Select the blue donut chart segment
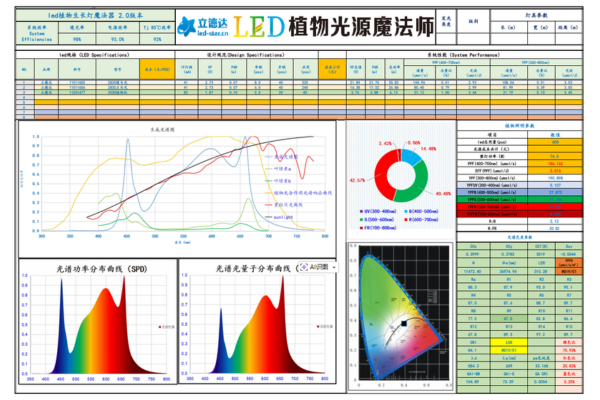The width and height of the screenshot is (600, 400). pyautogui.click(x=412, y=157)
